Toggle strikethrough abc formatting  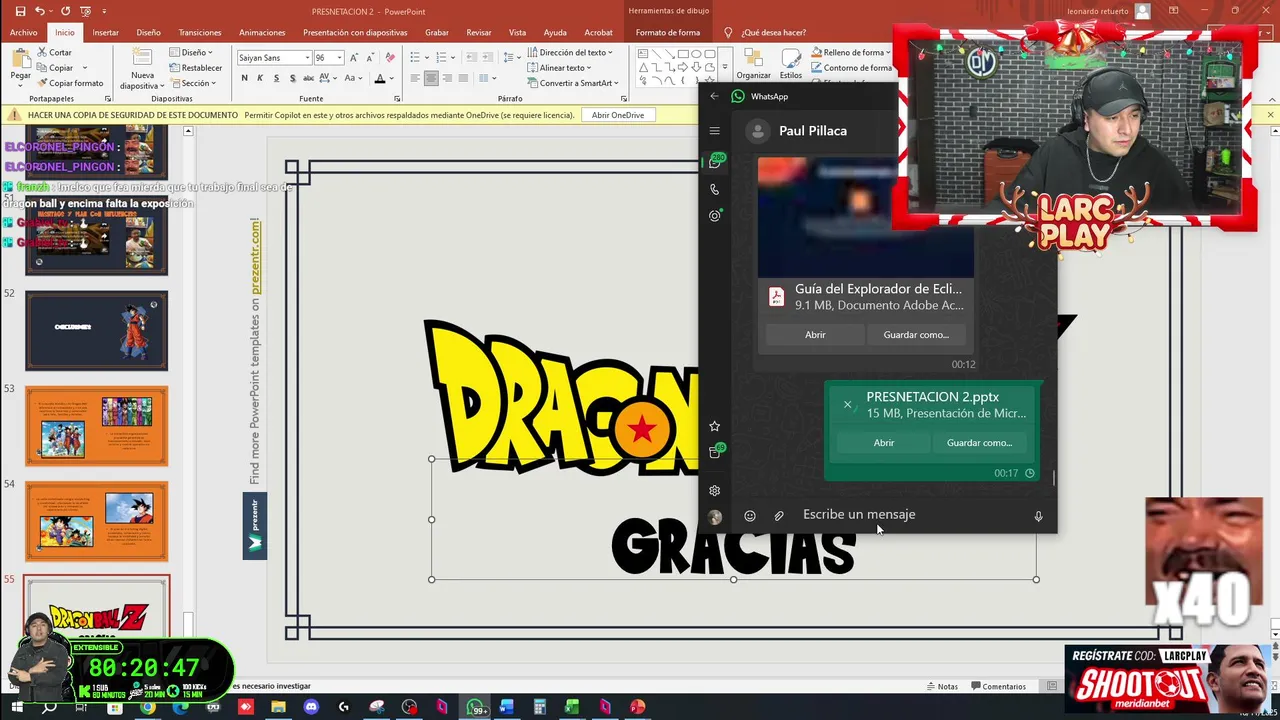tap(308, 78)
